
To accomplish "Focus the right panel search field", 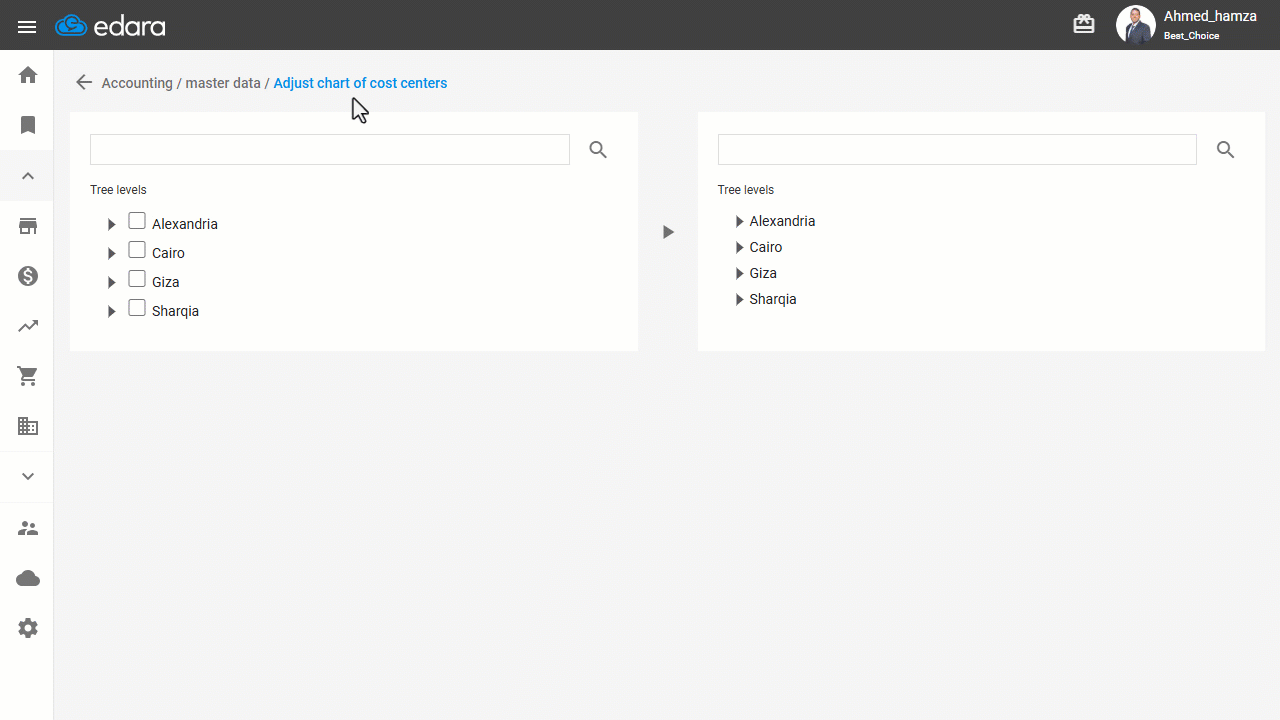I will coord(957,150).
